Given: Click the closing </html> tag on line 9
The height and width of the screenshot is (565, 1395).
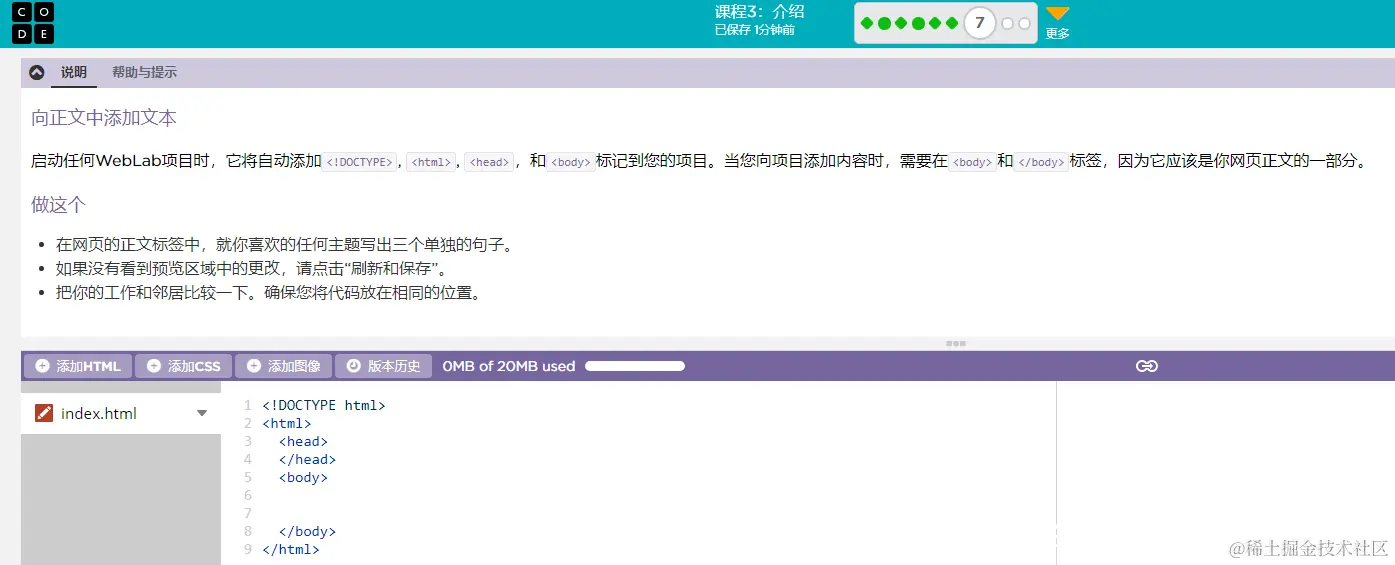Looking at the screenshot, I should coord(290,549).
